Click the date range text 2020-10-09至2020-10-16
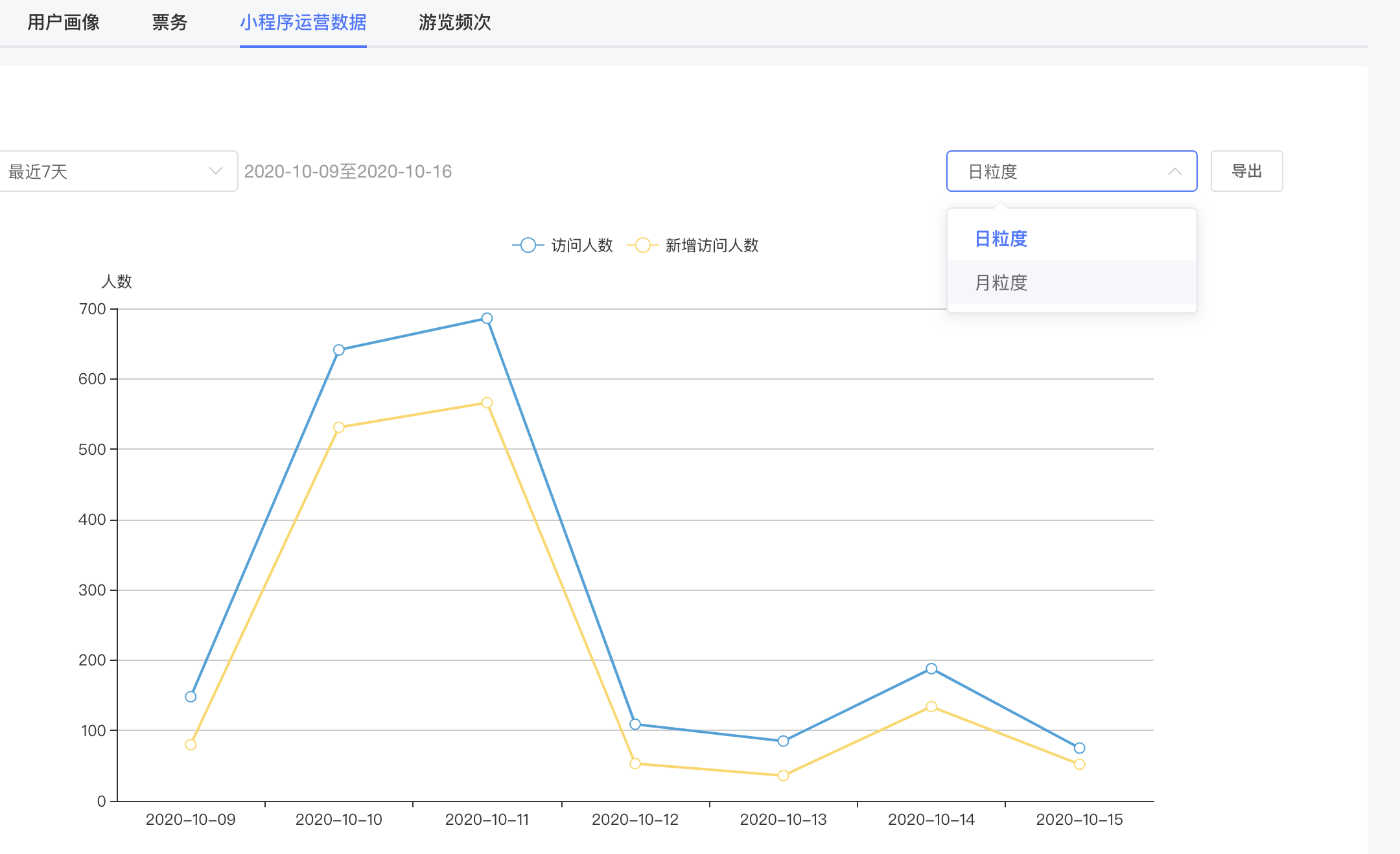The image size is (1400, 854). (348, 172)
